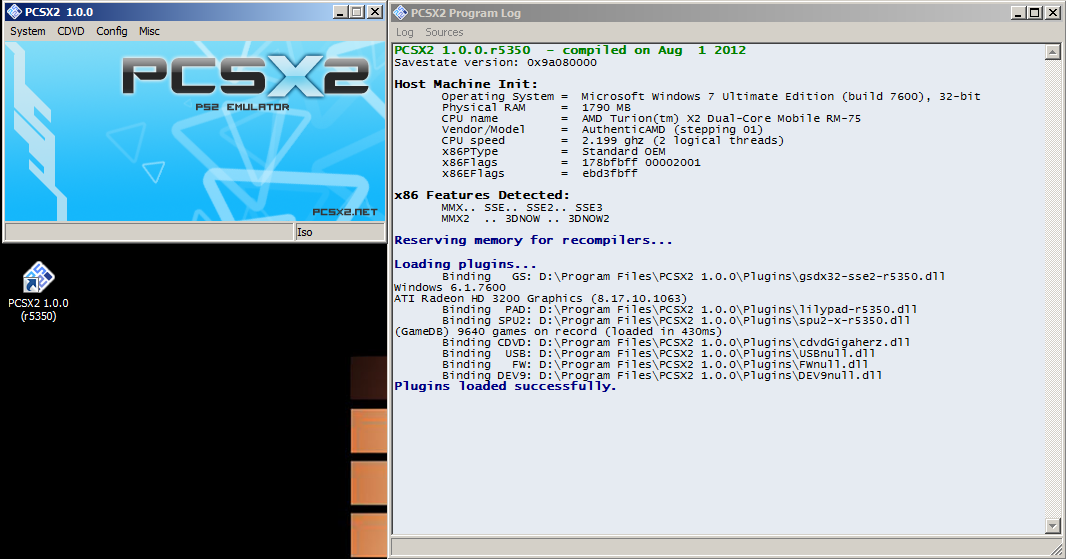Click the Program Log scrollbar down arrow

(1052, 526)
